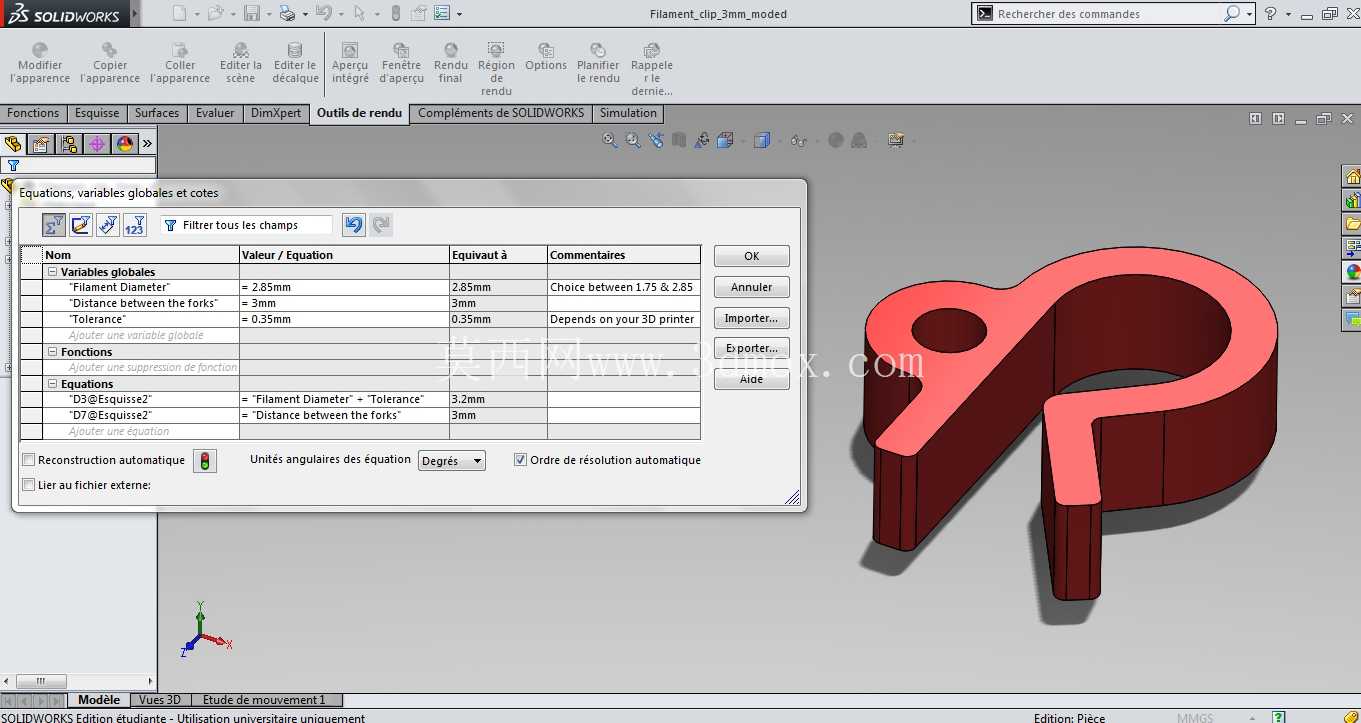Click the Rendu final icon
Viewport: 1361px width, 723px height.
pyautogui.click(x=451, y=50)
